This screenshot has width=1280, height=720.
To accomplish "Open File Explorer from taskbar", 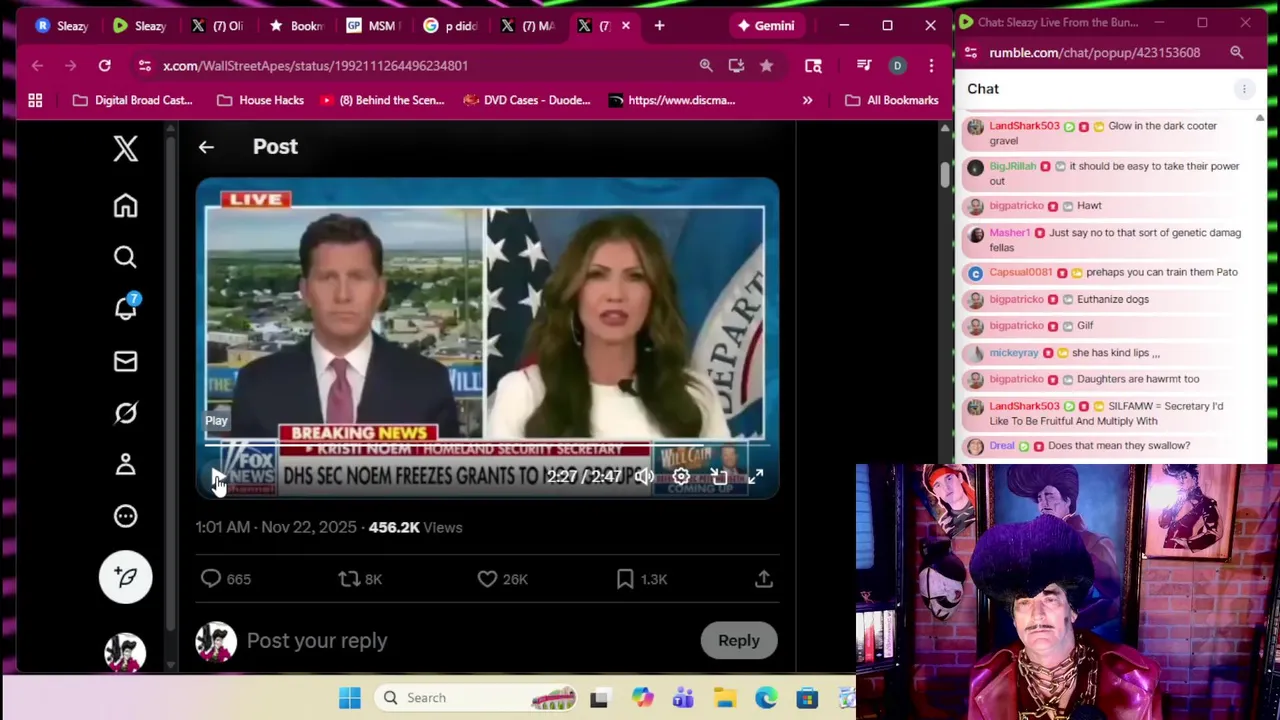I will tap(725, 698).
